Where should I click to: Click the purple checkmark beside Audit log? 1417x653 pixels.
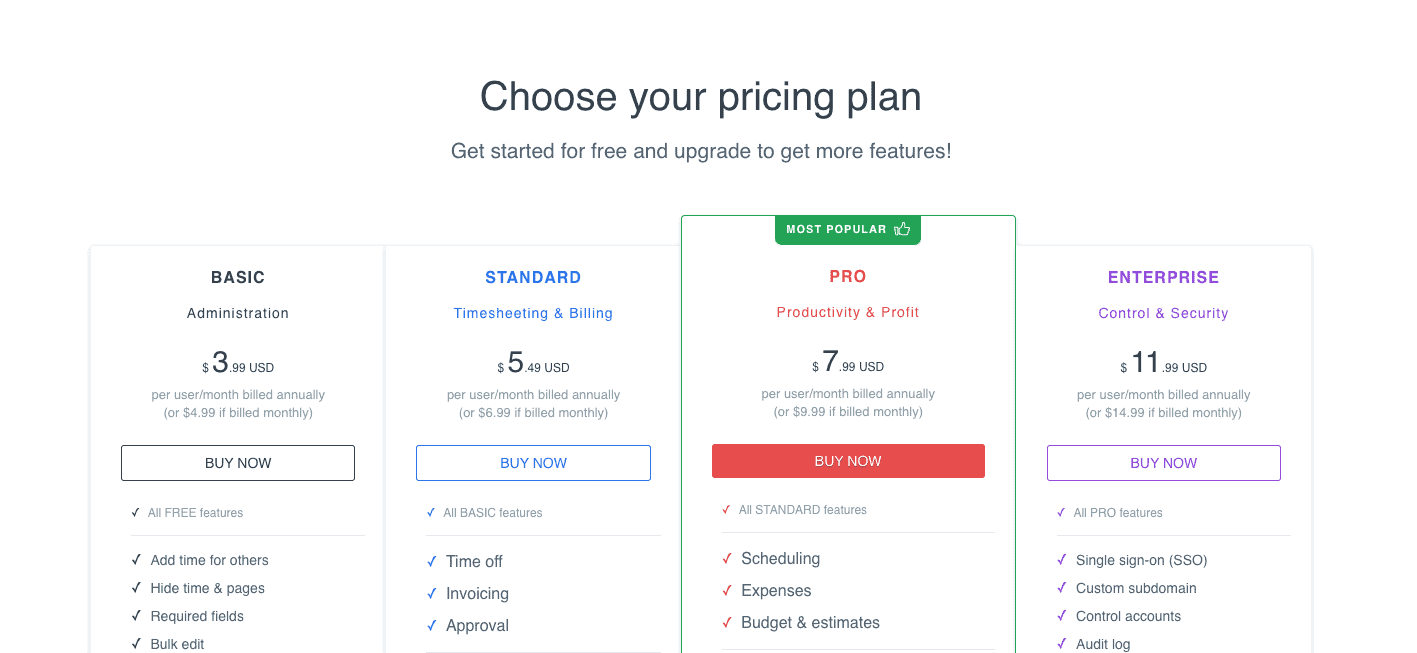coord(1061,645)
